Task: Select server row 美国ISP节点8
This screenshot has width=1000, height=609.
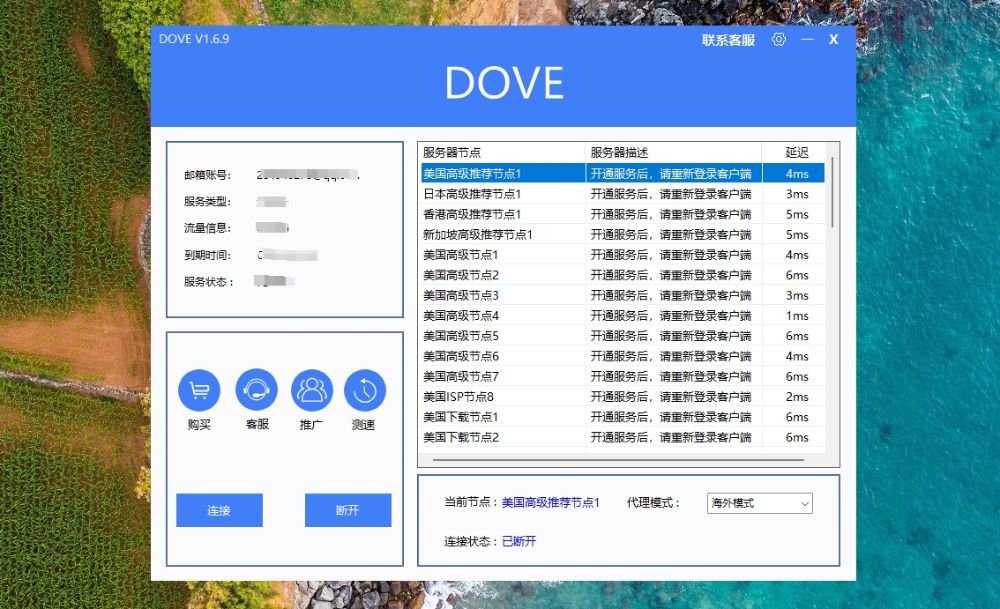Action: 622,397
